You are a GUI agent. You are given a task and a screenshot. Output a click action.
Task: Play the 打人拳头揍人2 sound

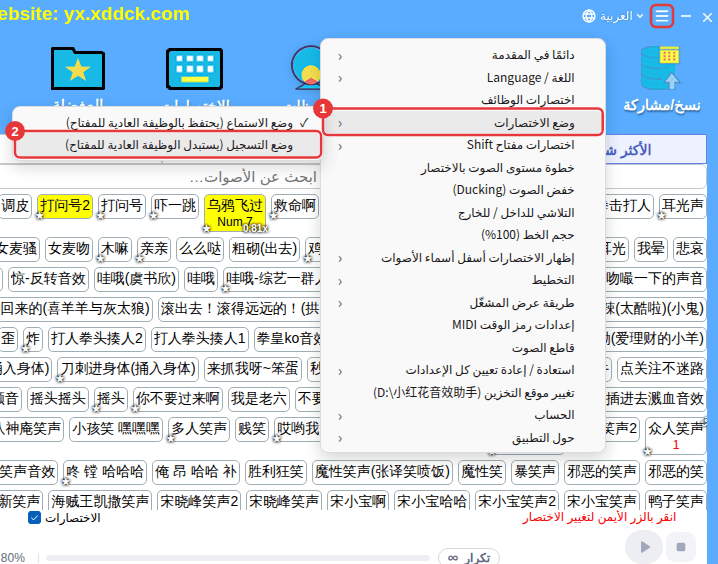[97, 339]
